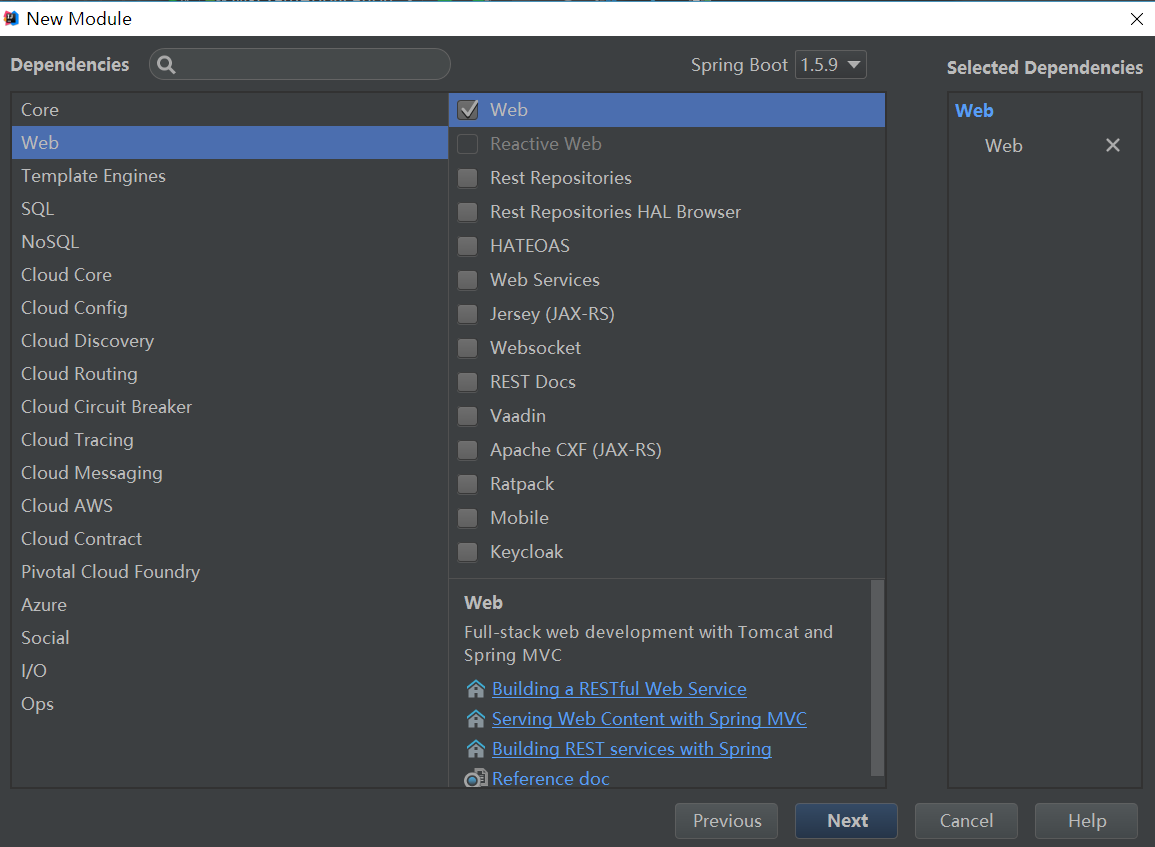The width and height of the screenshot is (1155, 847).
Task: Select the Core category
Action: (230, 110)
